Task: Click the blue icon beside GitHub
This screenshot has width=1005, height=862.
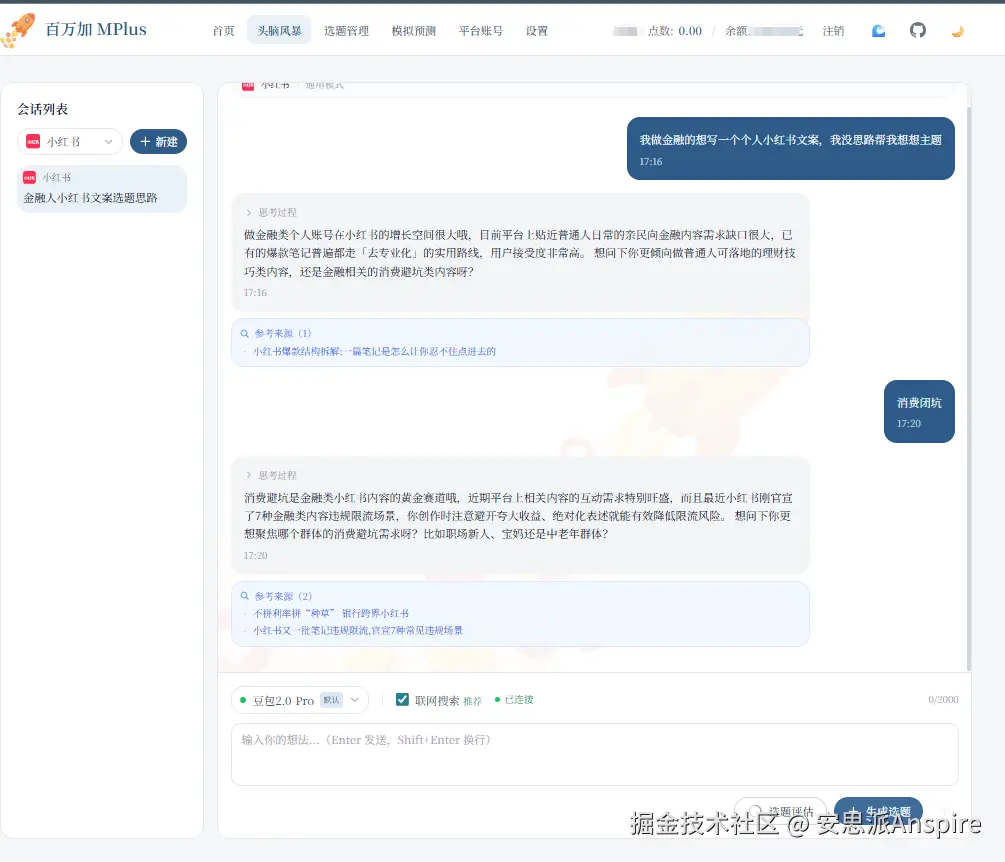Action: click(878, 31)
